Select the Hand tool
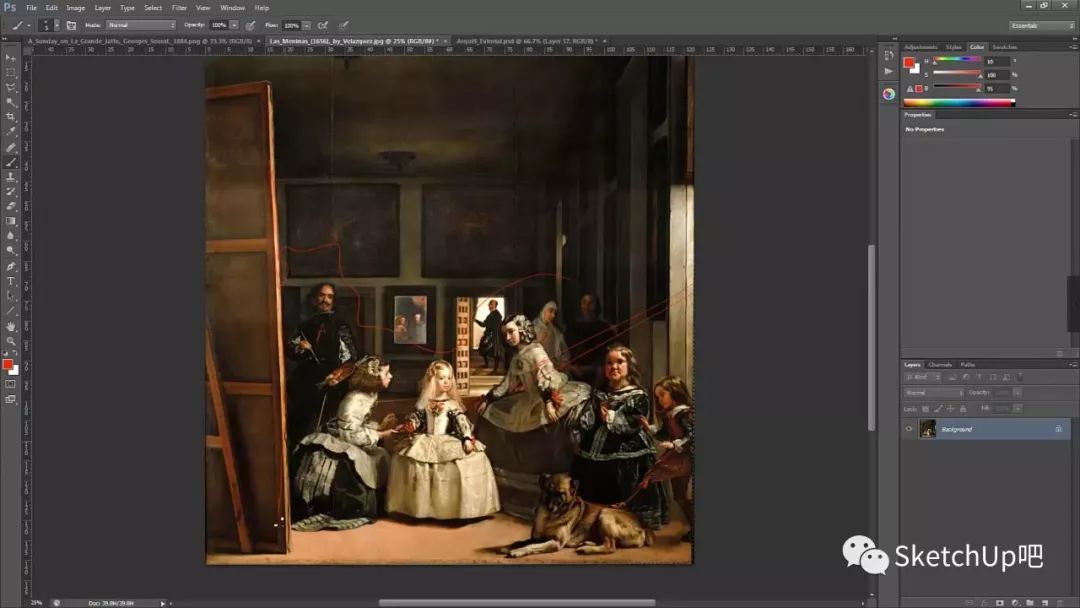The image size is (1080, 608). click(10, 326)
